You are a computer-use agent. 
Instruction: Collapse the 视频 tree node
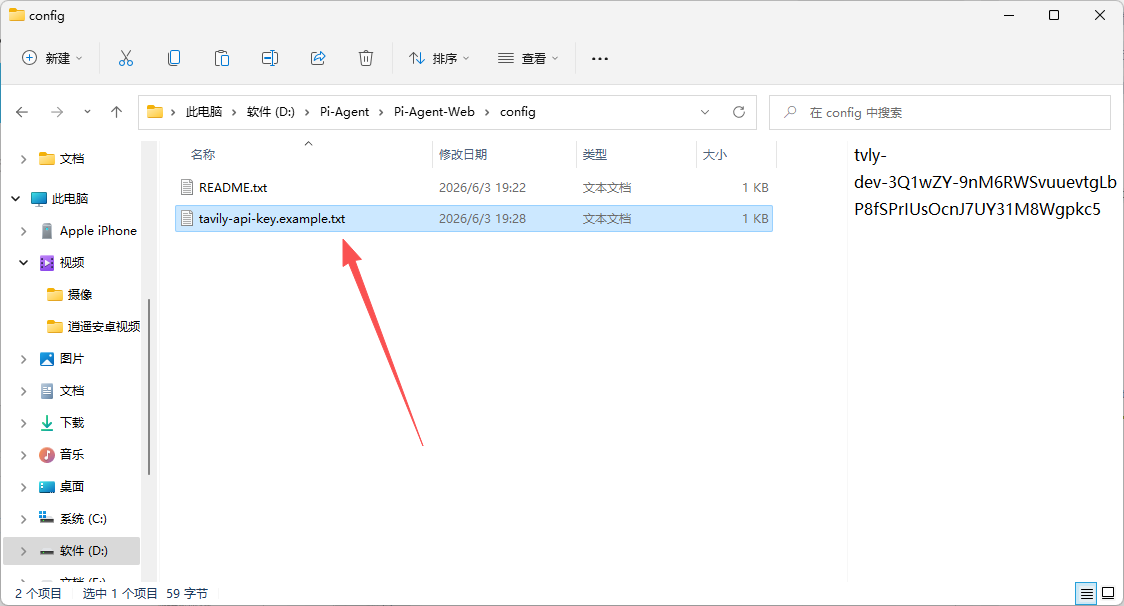pos(24,262)
